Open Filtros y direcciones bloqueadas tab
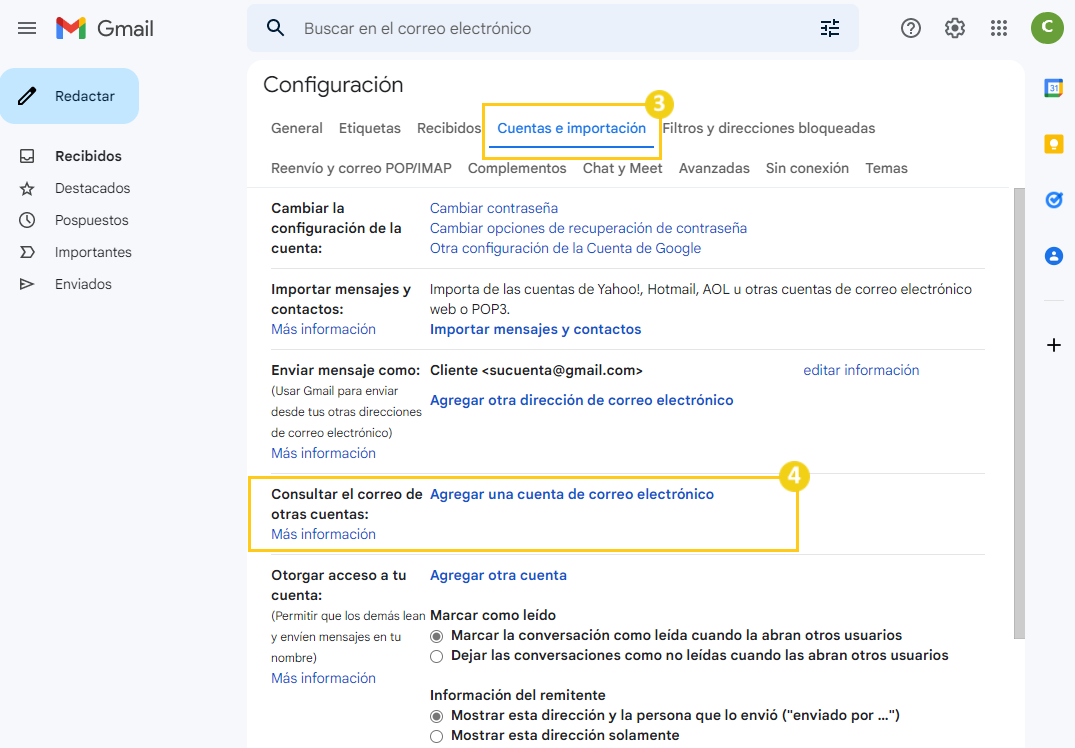Screen dimensions: 1075x748 [x=769, y=128]
